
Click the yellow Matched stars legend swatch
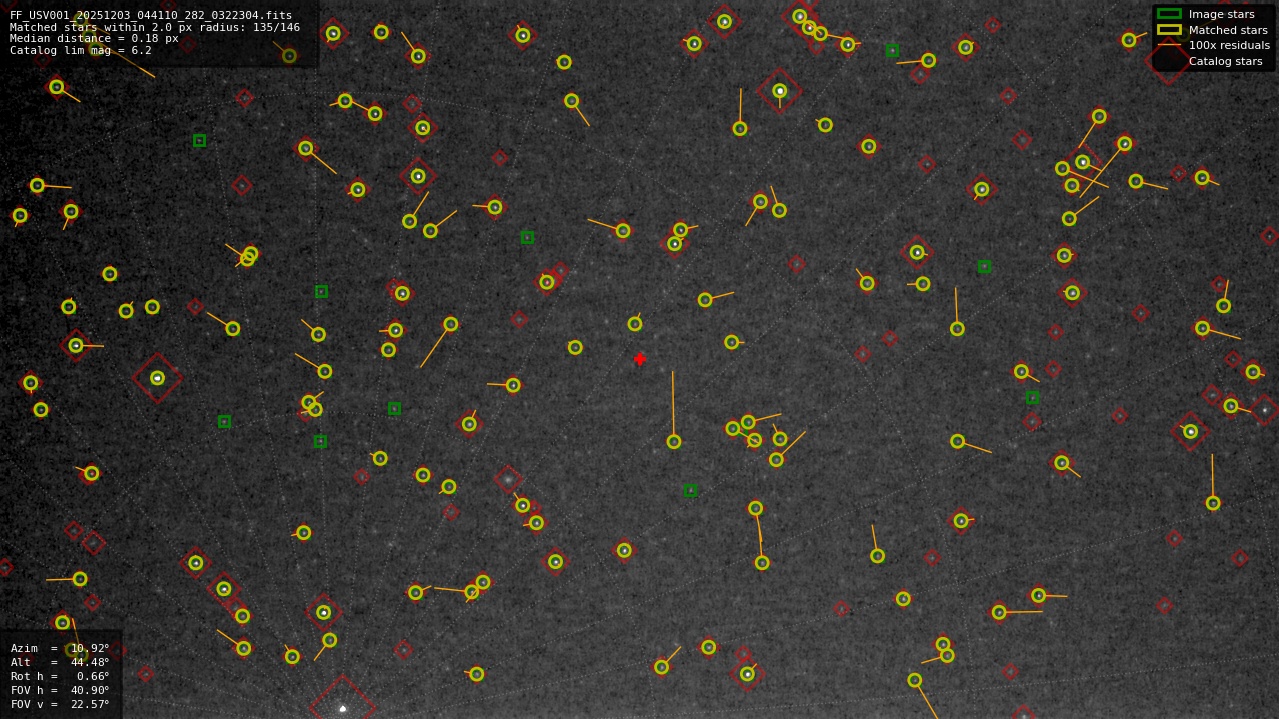1169,30
